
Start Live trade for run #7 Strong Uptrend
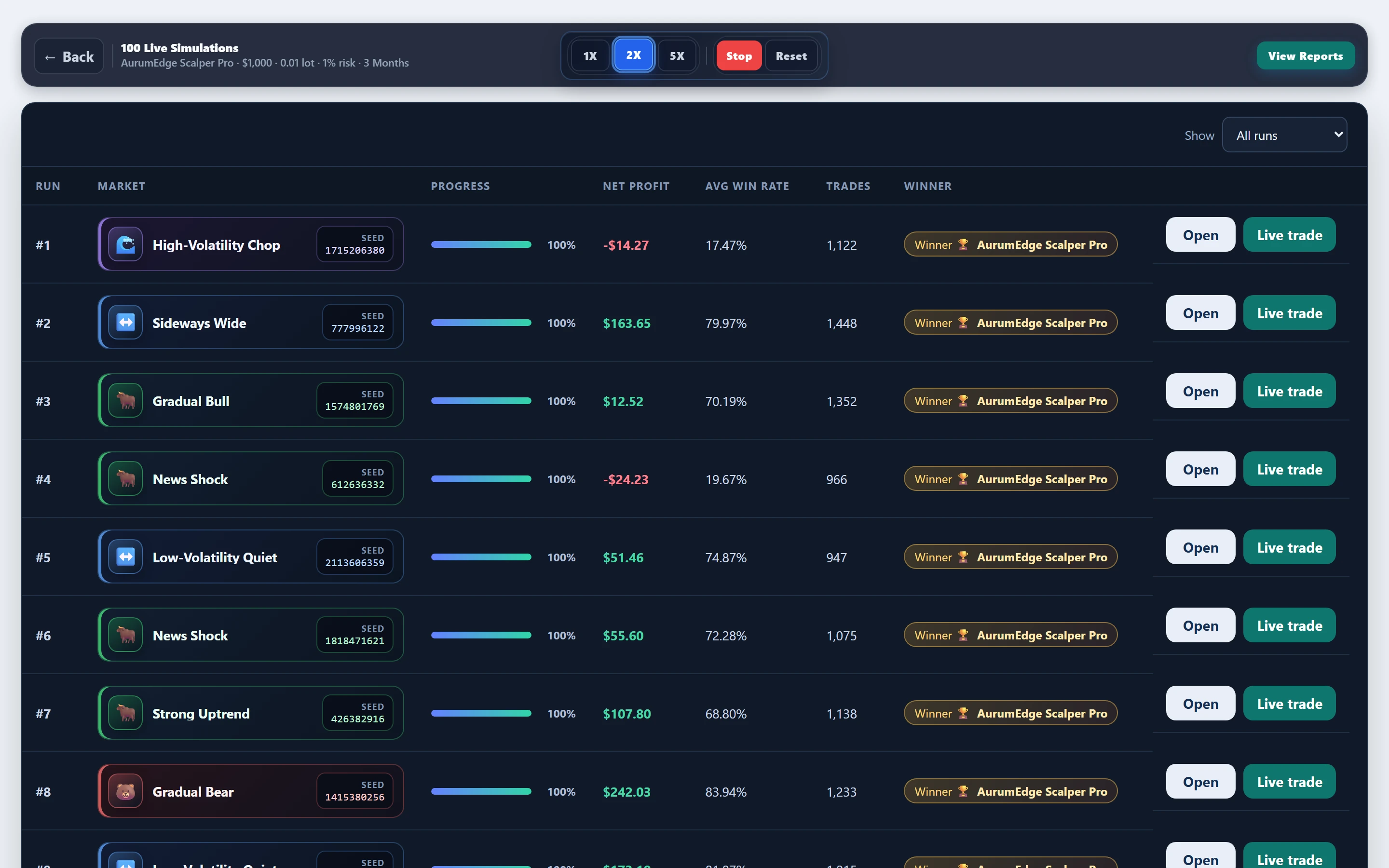[1289, 703]
